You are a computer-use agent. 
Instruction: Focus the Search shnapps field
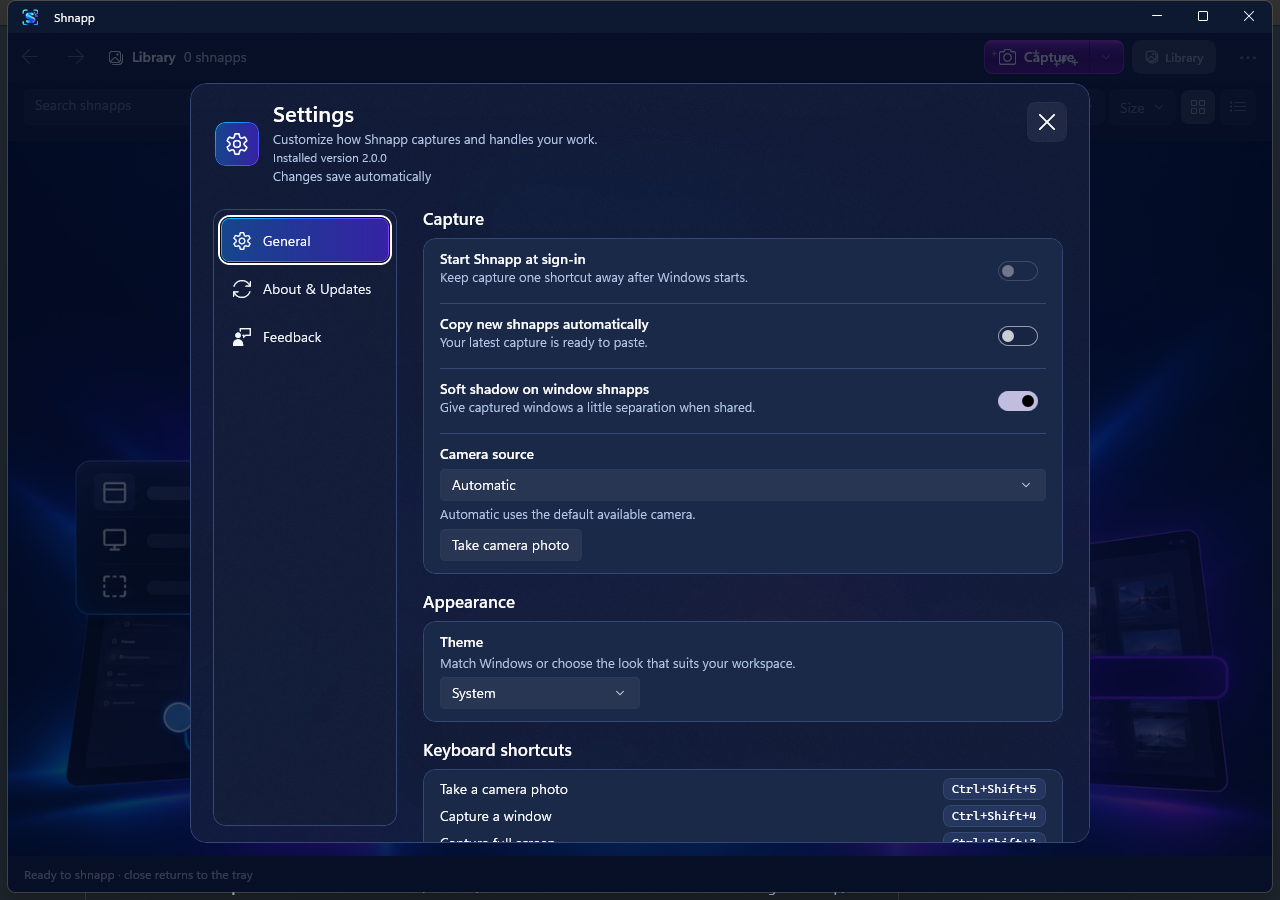tap(108, 106)
